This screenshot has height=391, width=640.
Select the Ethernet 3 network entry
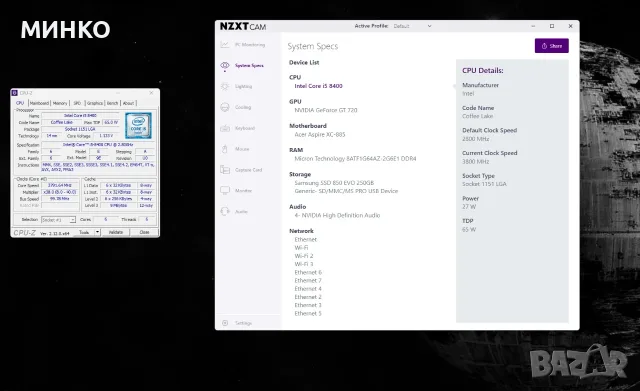[308, 305]
